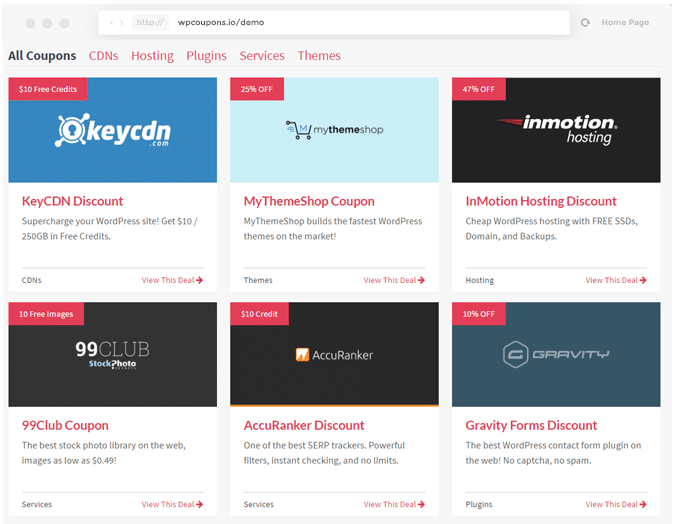
Task: Click the Hosting category under InMotion card
Action: point(480,280)
